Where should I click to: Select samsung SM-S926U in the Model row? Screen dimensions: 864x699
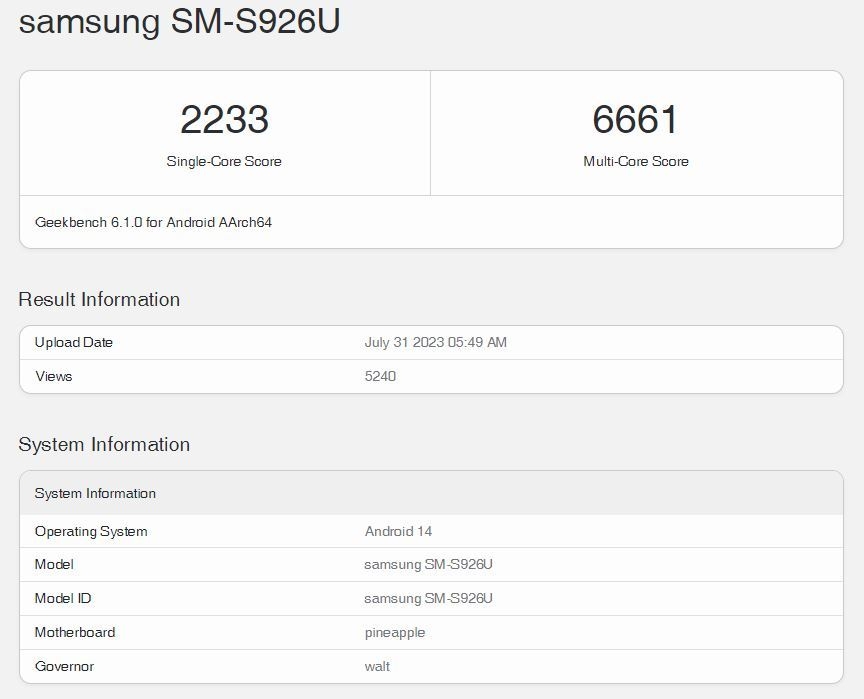[x=428, y=565]
